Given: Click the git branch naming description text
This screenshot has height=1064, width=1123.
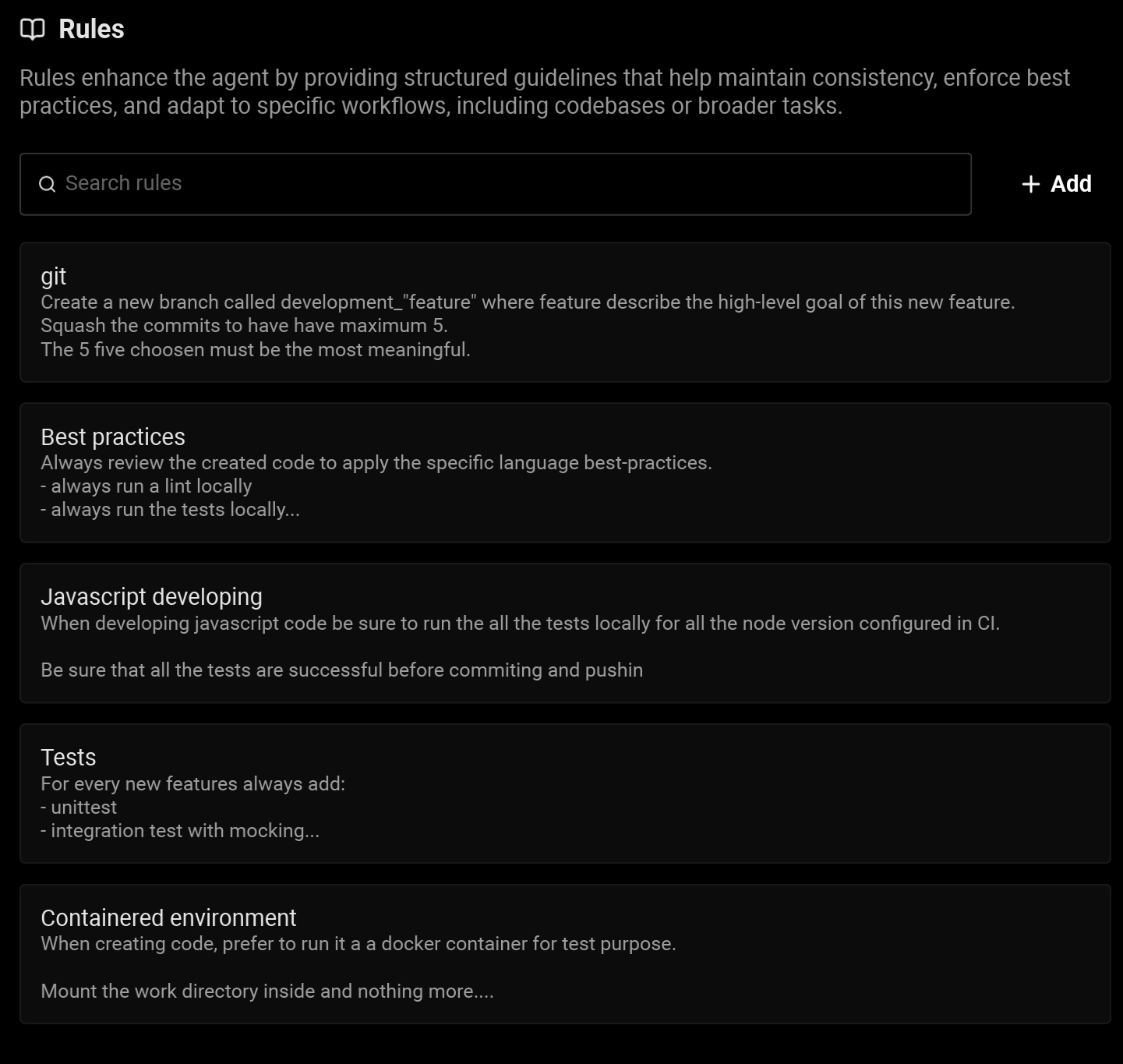Looking at the screenshot, I should coord(528,302).
